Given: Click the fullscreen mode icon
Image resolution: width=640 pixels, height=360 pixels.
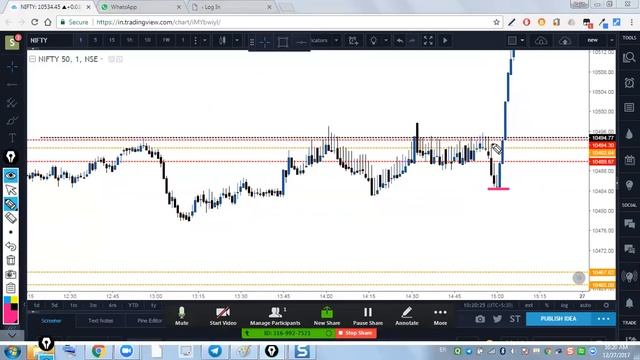Looking at the screenshot, I should 428,40.
